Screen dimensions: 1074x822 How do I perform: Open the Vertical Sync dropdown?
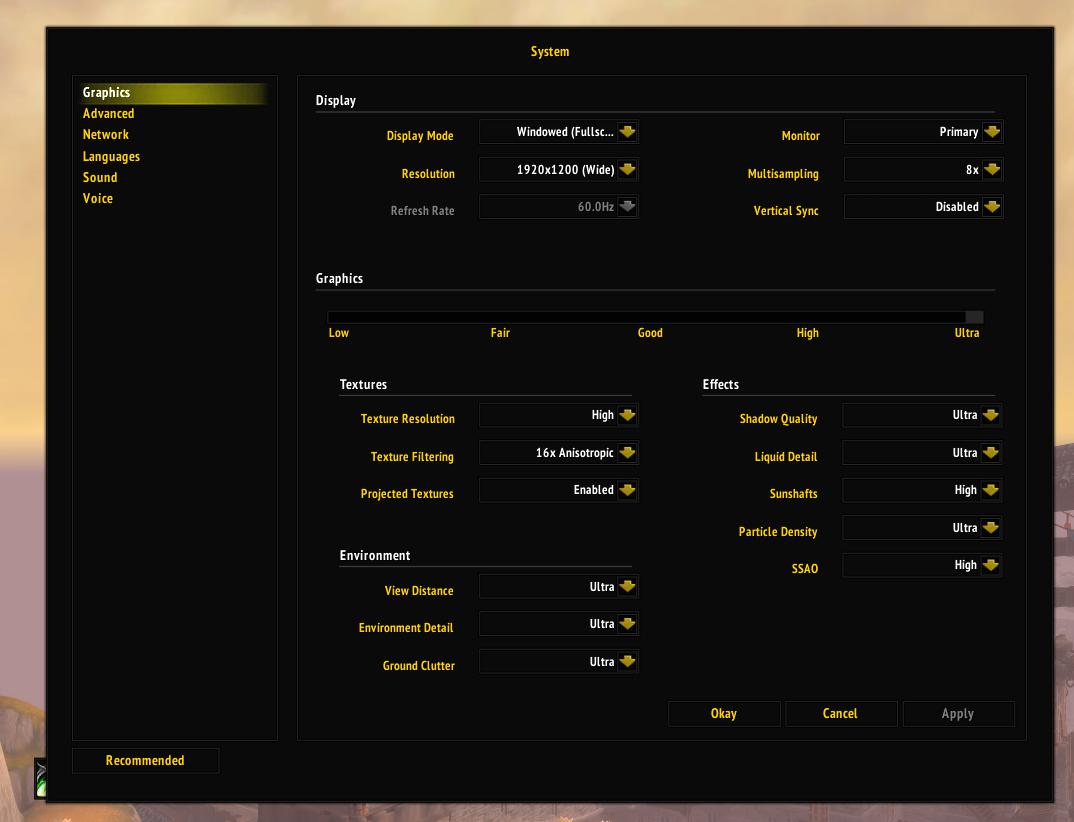coord(991,207)
